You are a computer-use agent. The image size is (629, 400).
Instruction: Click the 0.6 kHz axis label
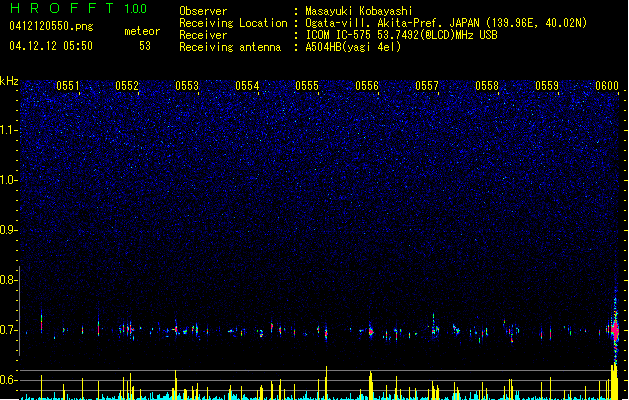8,380
